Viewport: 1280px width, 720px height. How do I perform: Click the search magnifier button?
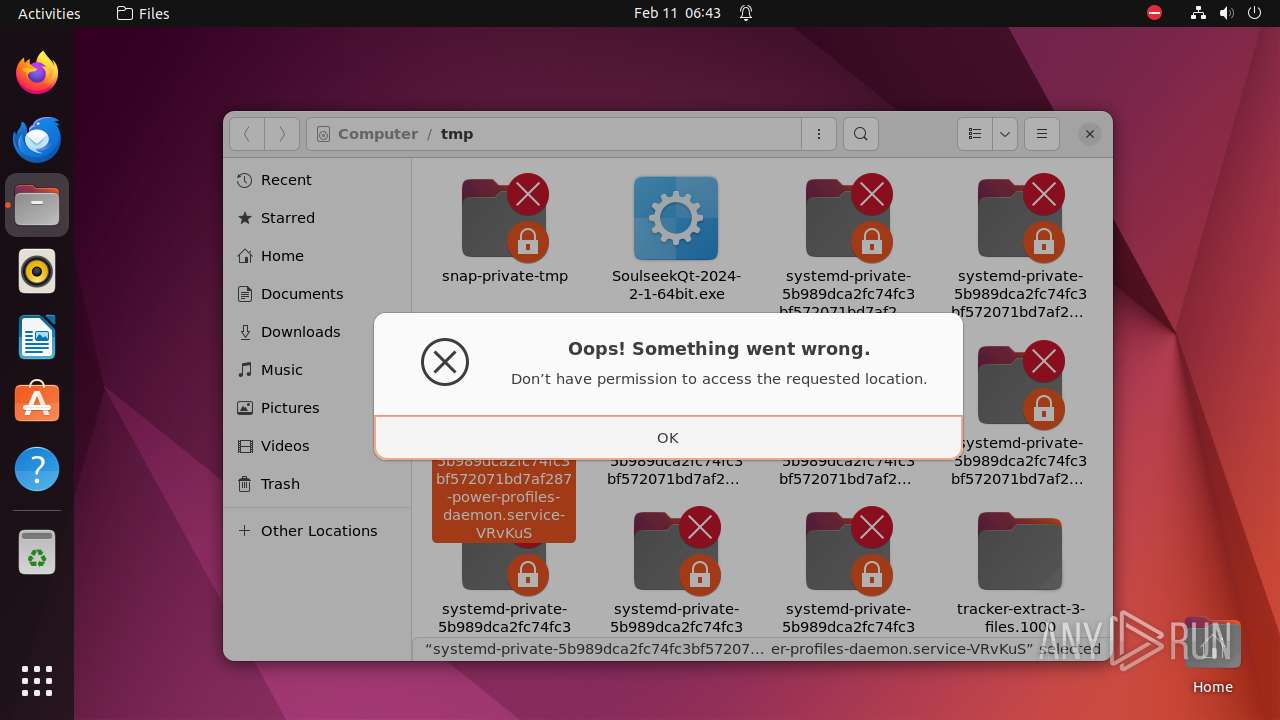[861, 134]
